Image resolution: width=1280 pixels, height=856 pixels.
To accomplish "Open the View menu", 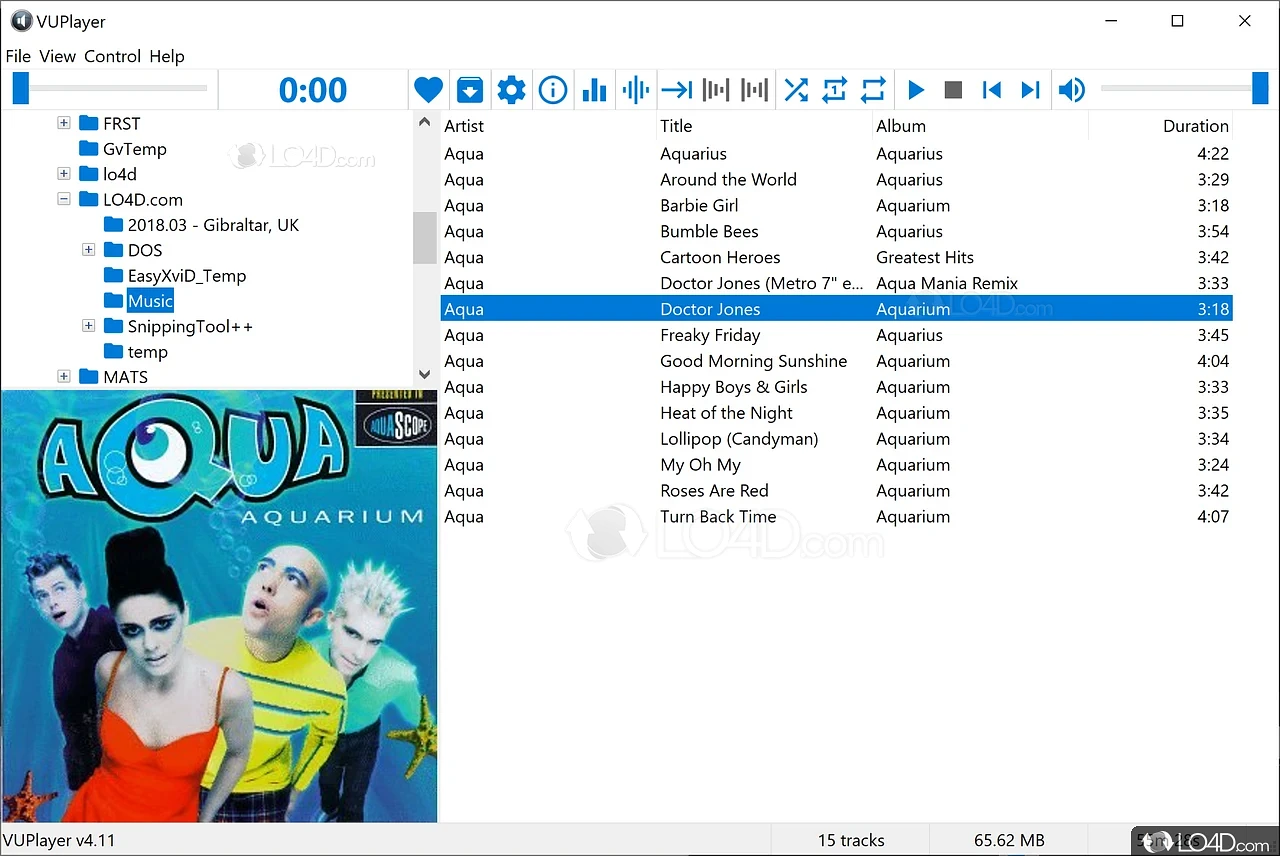I will pos(57,57).
